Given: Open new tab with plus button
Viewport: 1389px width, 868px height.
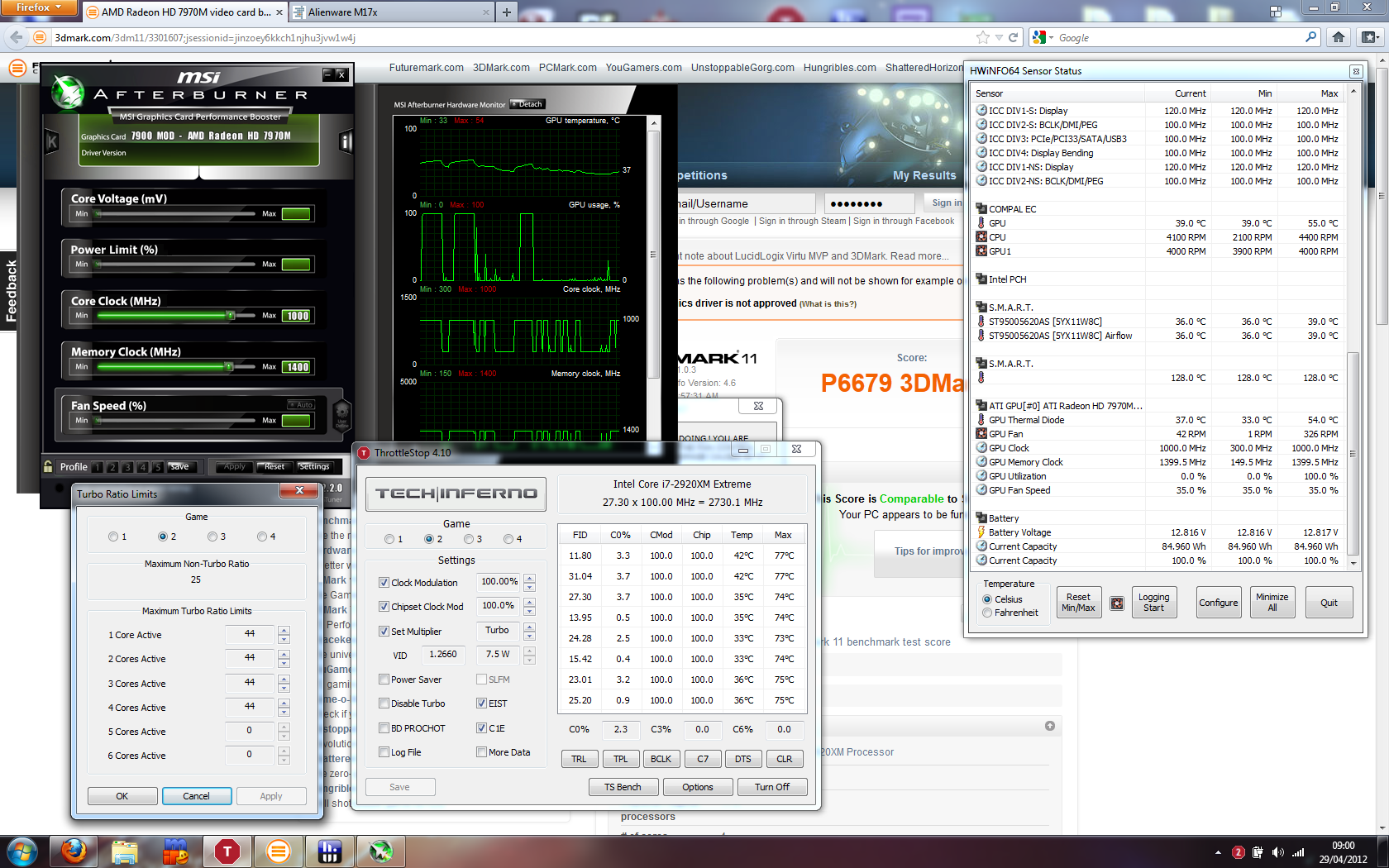Looking at the screenshot, I should [507, 12].
